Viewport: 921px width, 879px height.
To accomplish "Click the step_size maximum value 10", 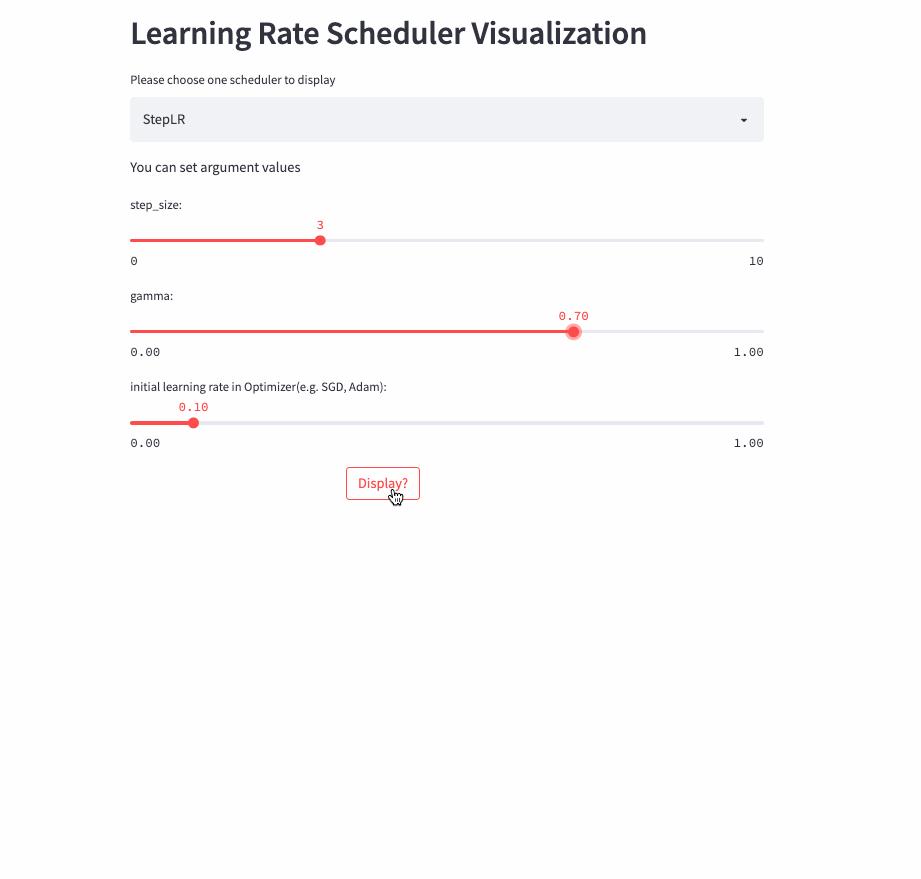I will (755, 261).
